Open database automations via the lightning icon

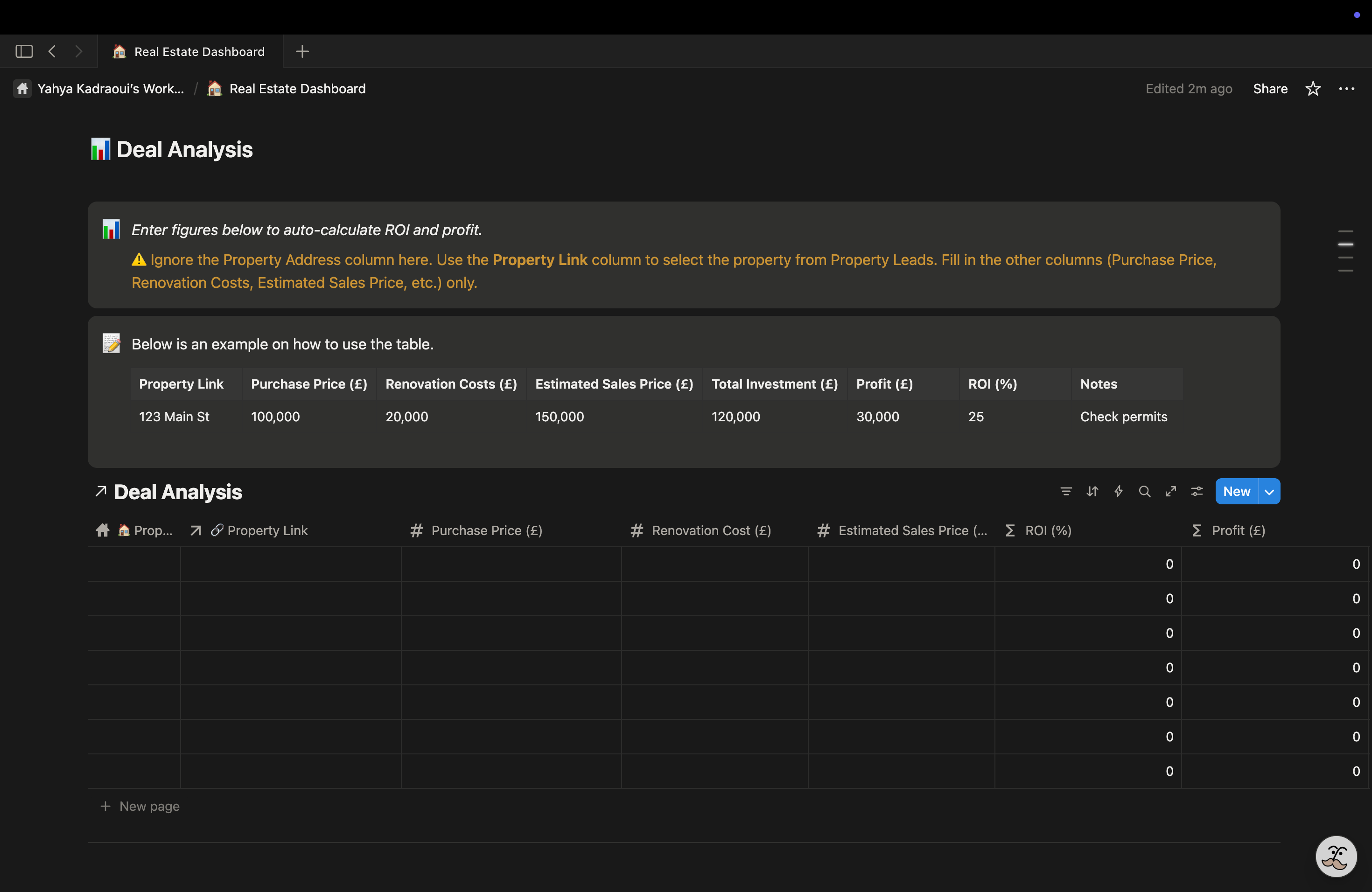click(x=1118, y=491)
